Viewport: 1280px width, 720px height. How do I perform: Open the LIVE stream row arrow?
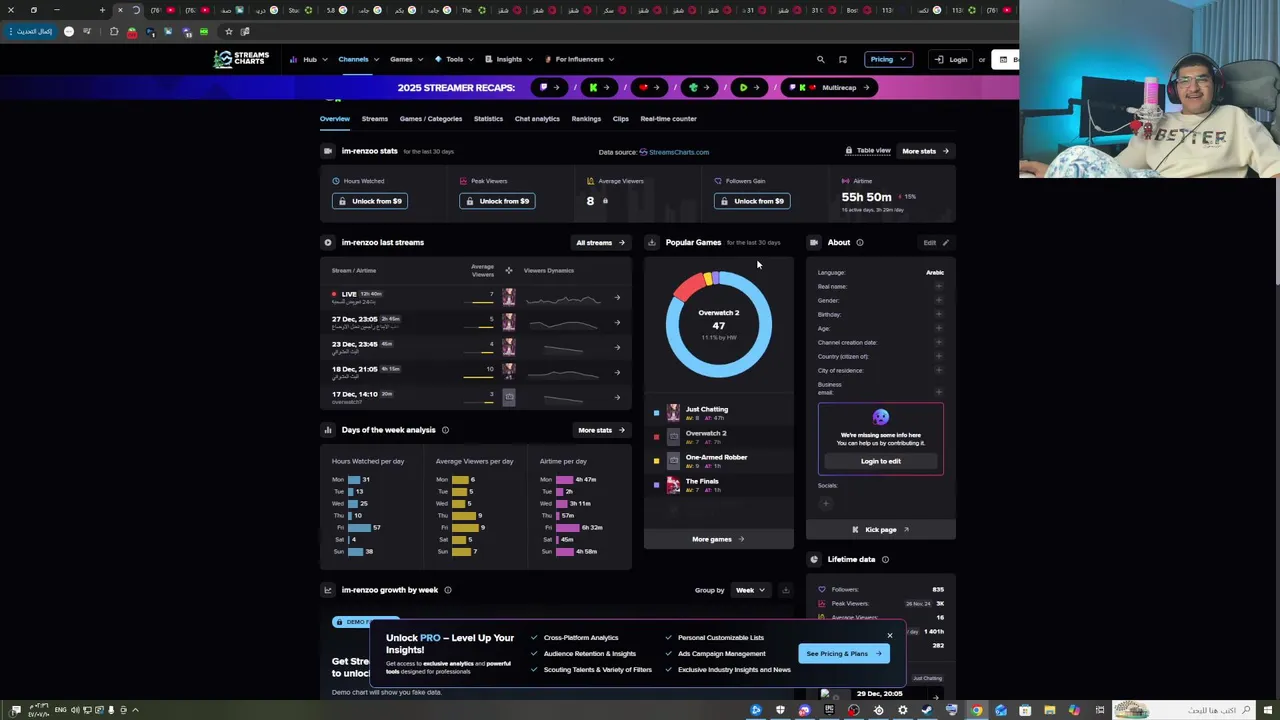[x=617, y=298]
